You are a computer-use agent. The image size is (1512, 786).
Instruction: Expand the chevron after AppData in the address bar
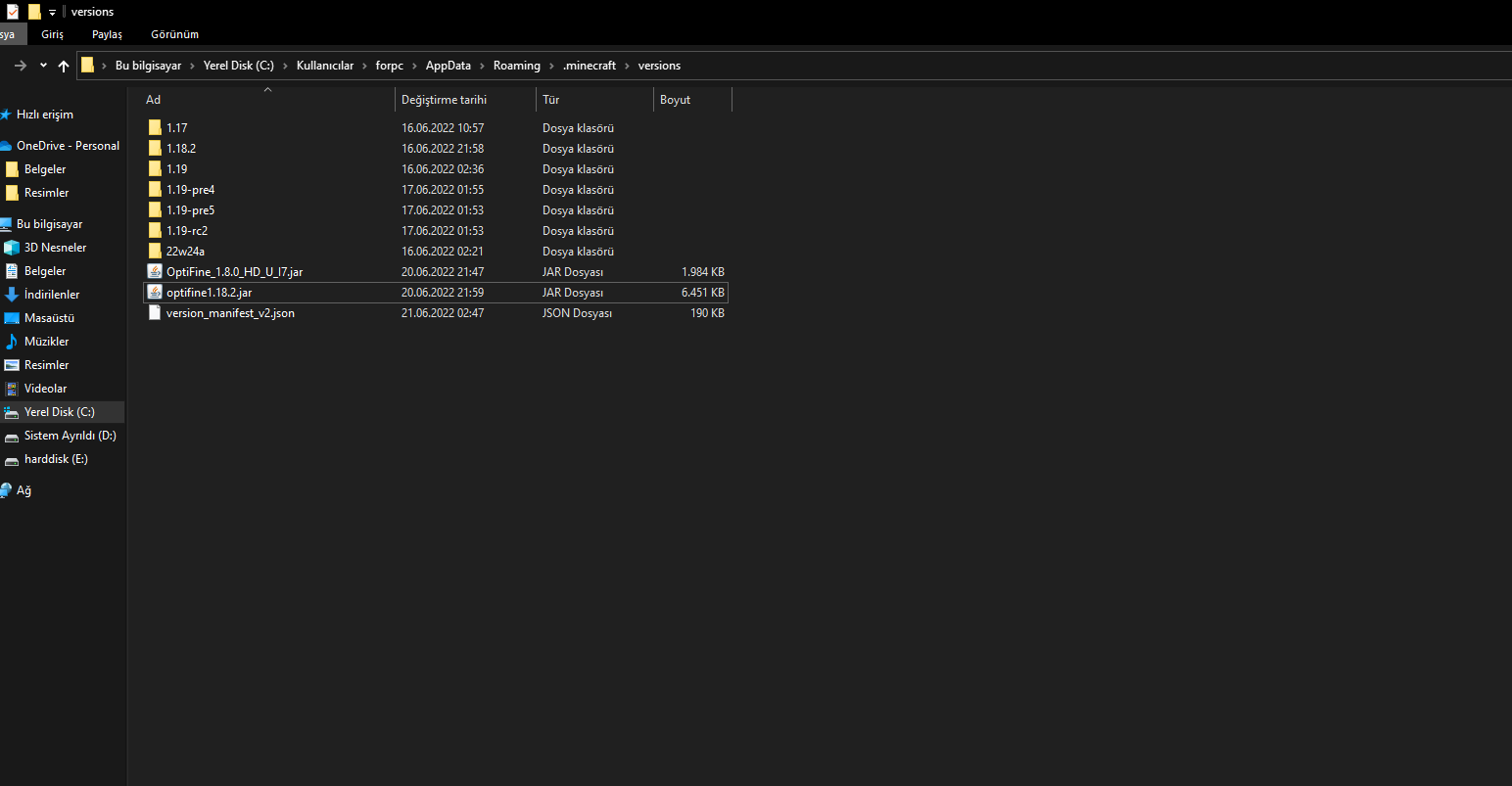482,66
